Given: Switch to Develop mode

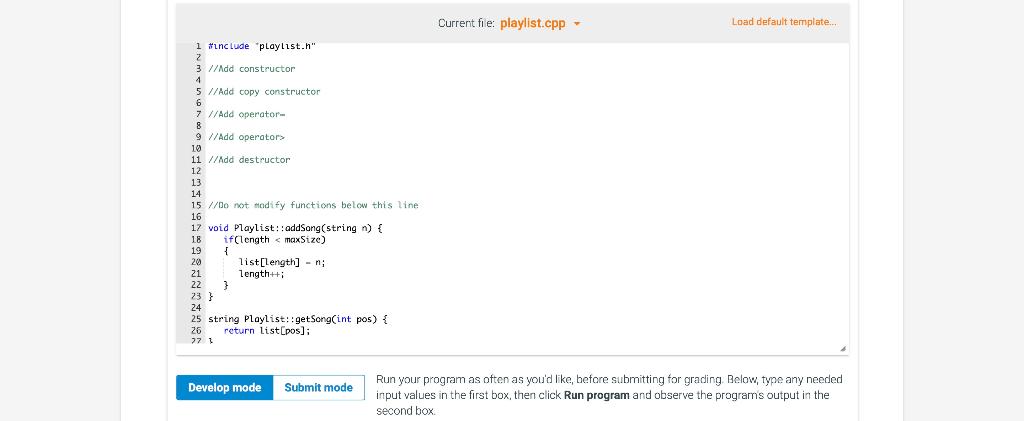Looking at the screenshot, I should (224, 388).
